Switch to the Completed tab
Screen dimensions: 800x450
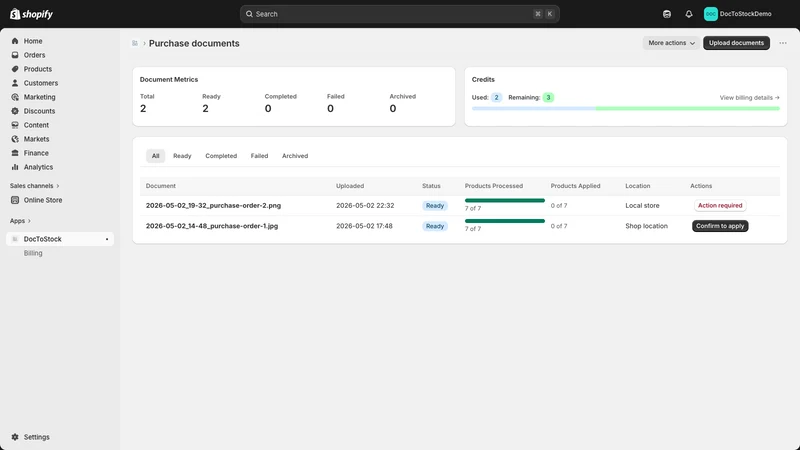221,156
